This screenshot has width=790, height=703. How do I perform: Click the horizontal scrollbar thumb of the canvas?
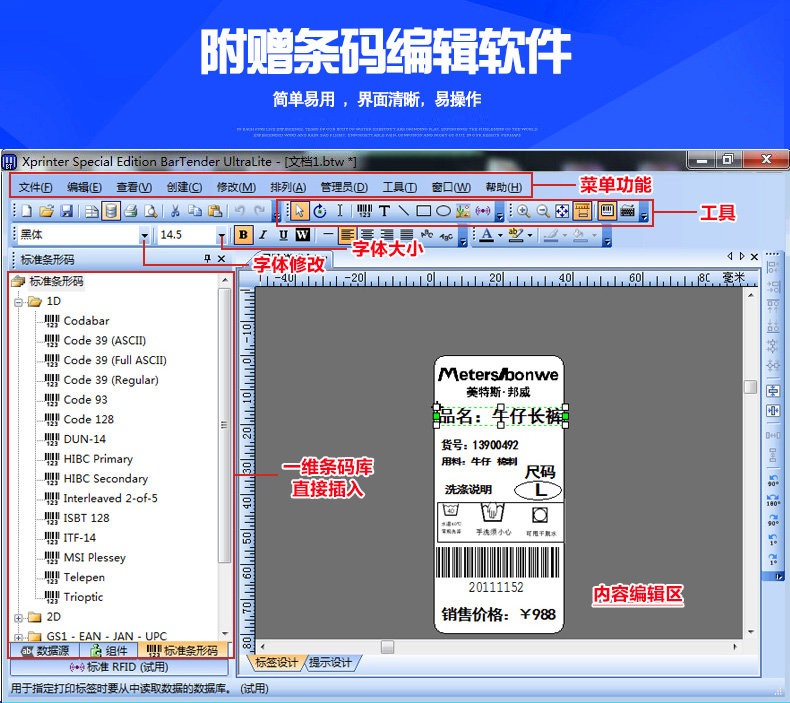387,647
